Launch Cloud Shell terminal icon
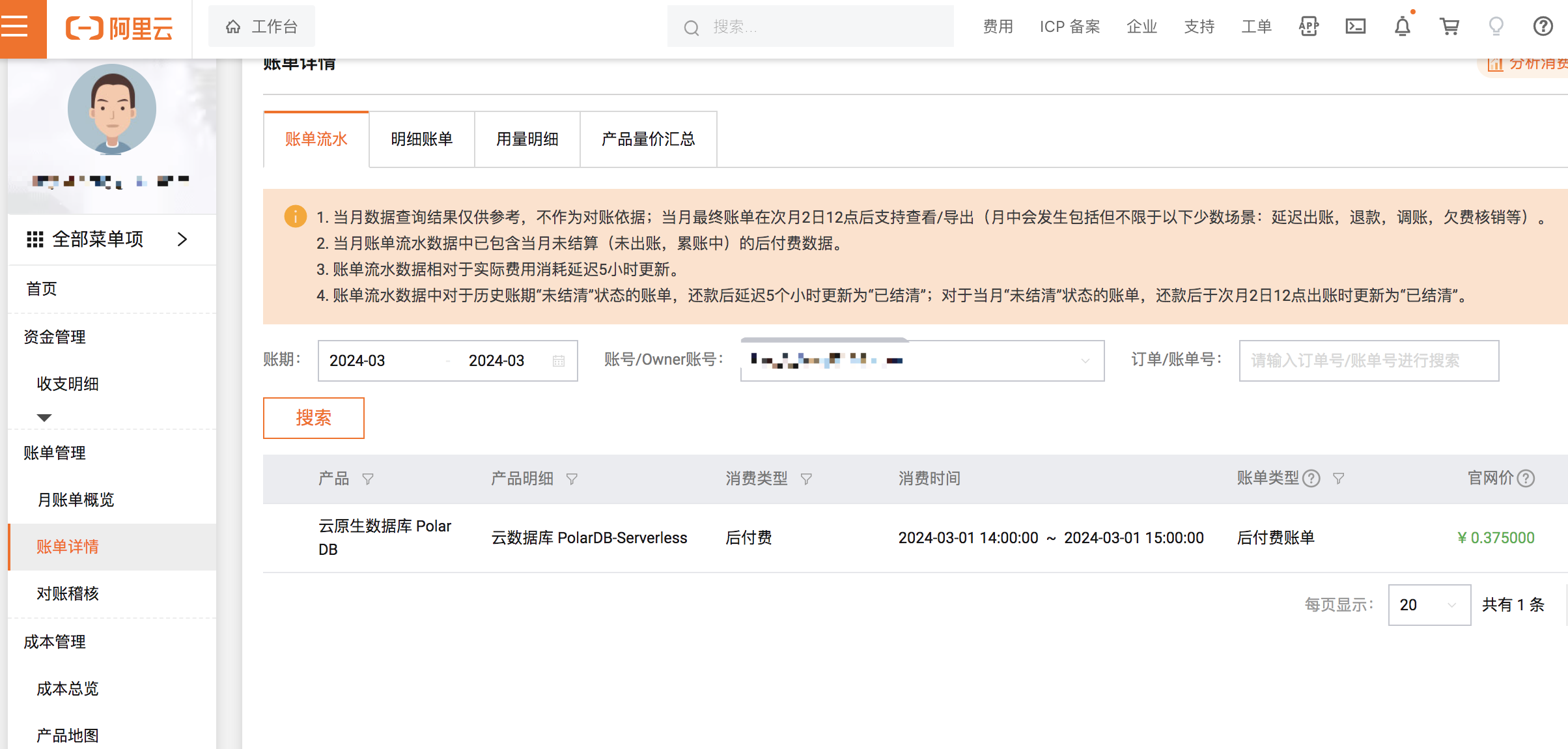The width and height of the screenshot is (1568, 749). click(x=1356, y=26)
